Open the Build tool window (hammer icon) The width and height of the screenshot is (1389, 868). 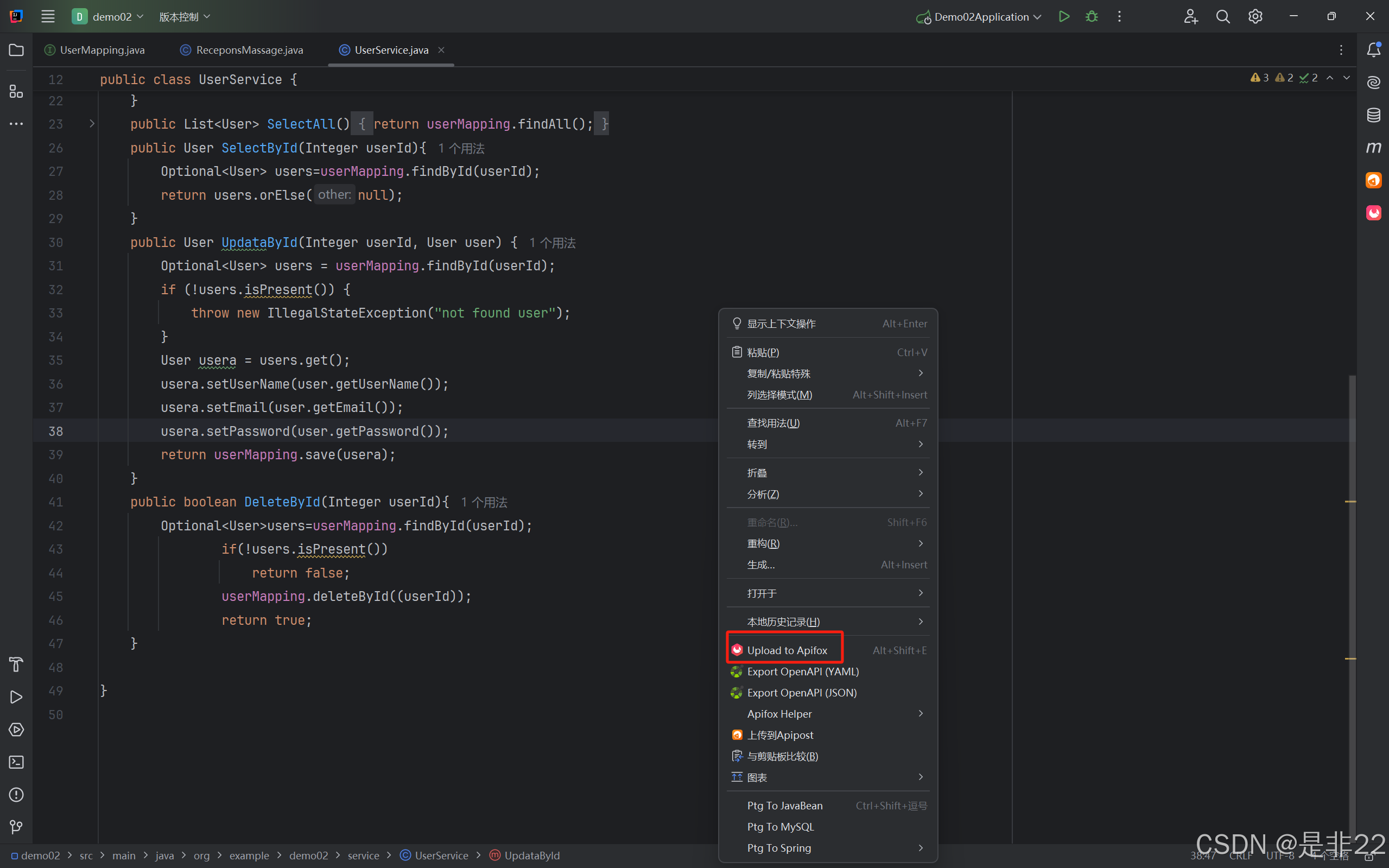click(x=16, y=664)
